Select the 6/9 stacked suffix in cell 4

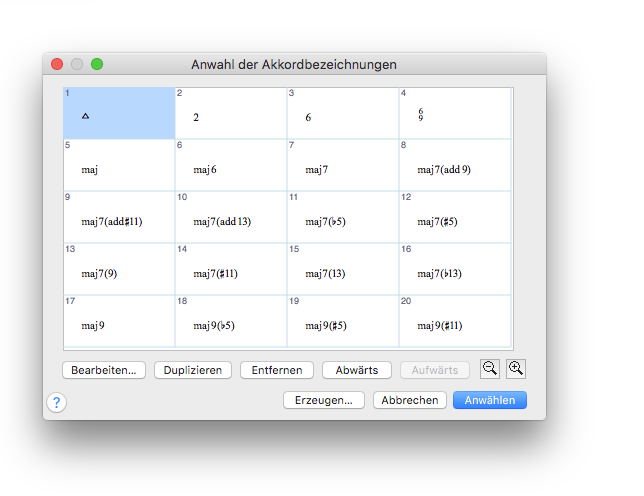coord(455,113)
